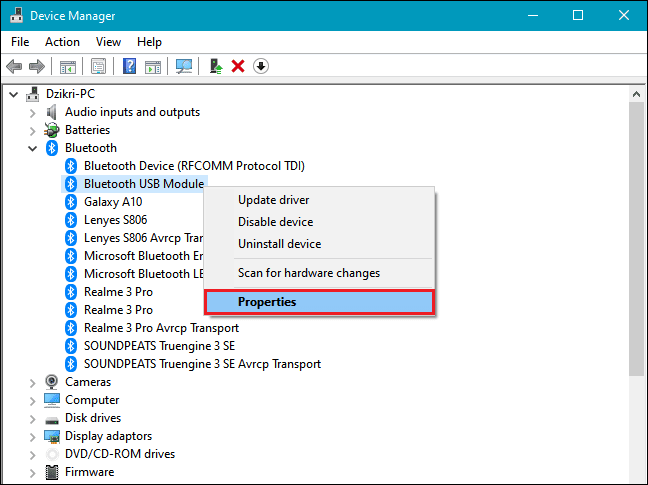The height and width of the screenshot is (485, 648).
Task: Click the Bluetooth category icon
Action: pyautogui.click(x=52, y=148)
